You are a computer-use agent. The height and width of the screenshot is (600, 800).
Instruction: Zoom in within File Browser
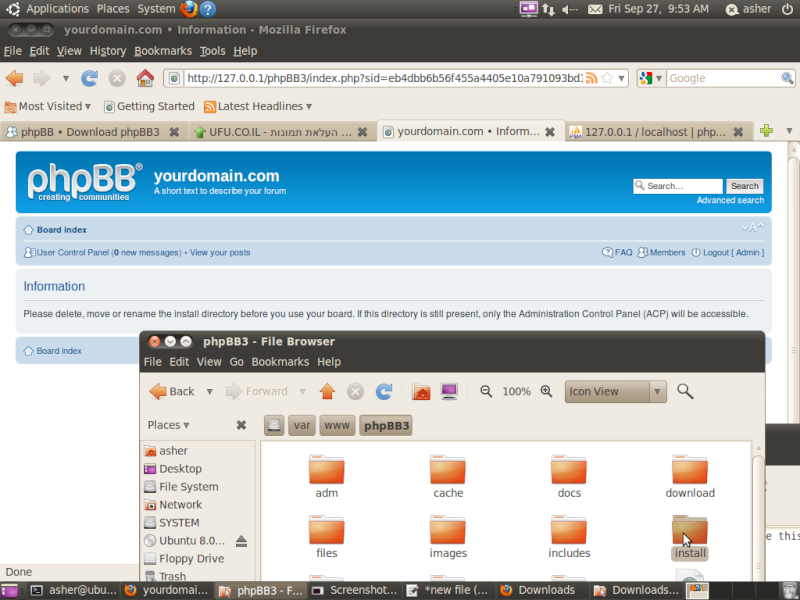(x=546, y=391)
